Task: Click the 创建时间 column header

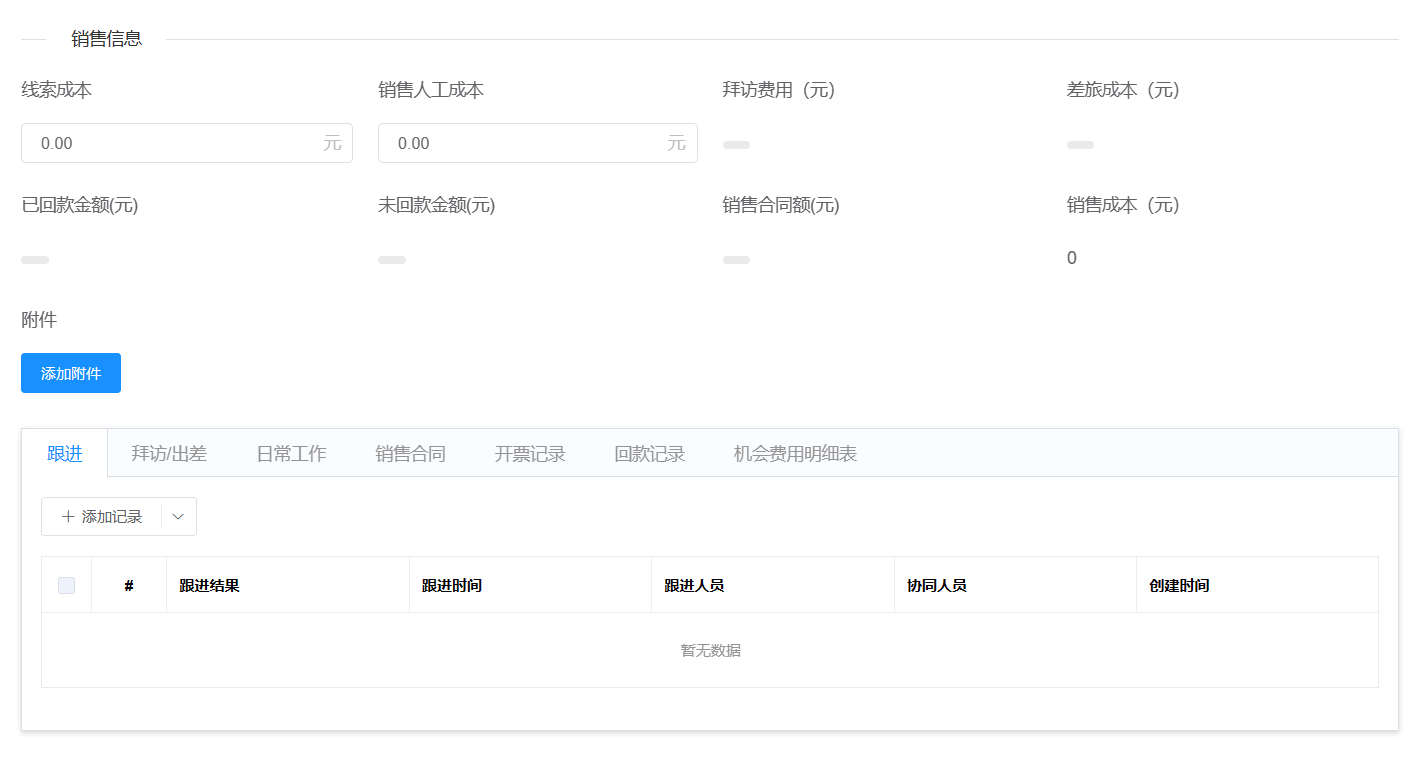Action: [x=1178, y=585]
